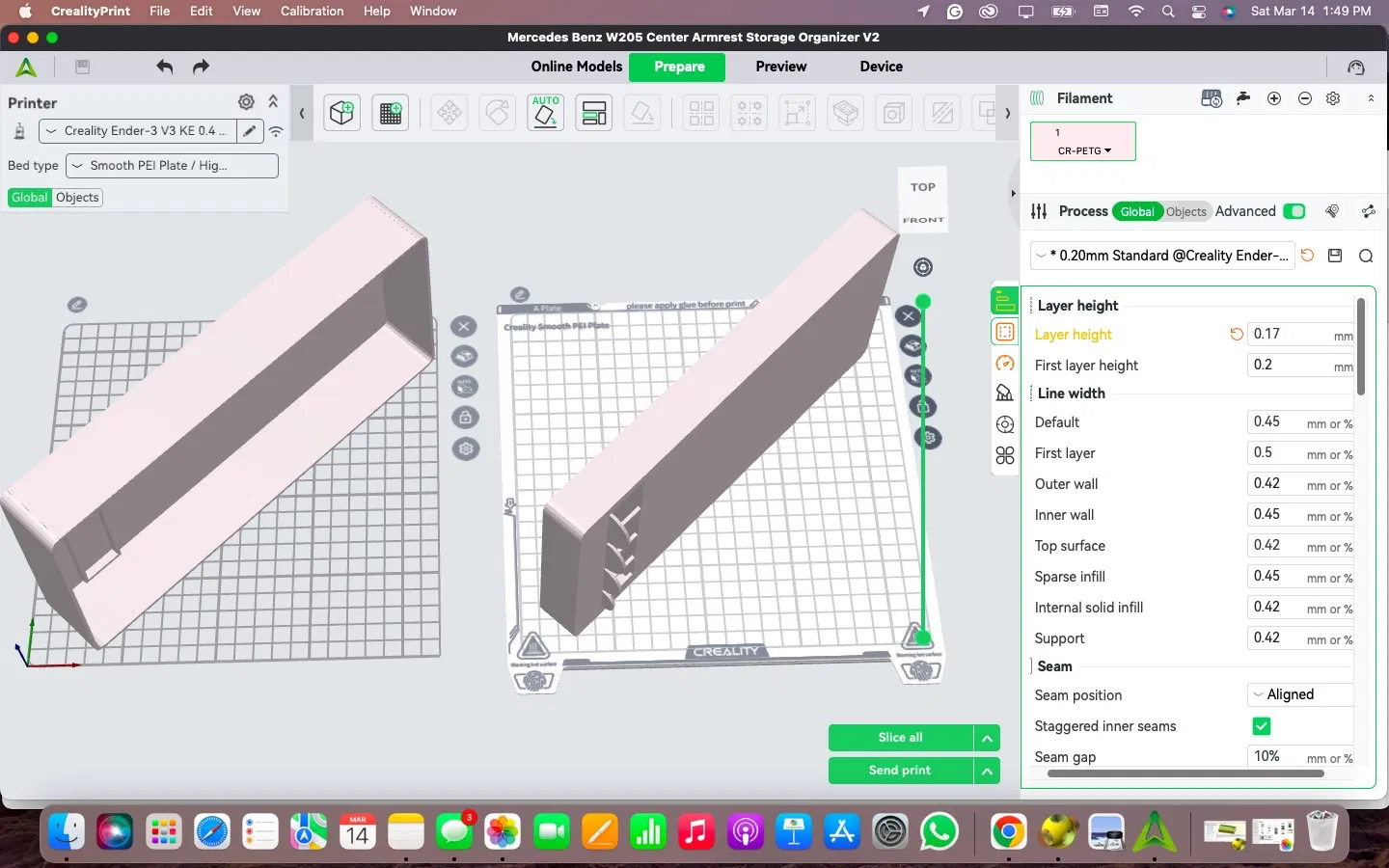
Task: Click the Add model cube icon
Action: click(341, 113)
